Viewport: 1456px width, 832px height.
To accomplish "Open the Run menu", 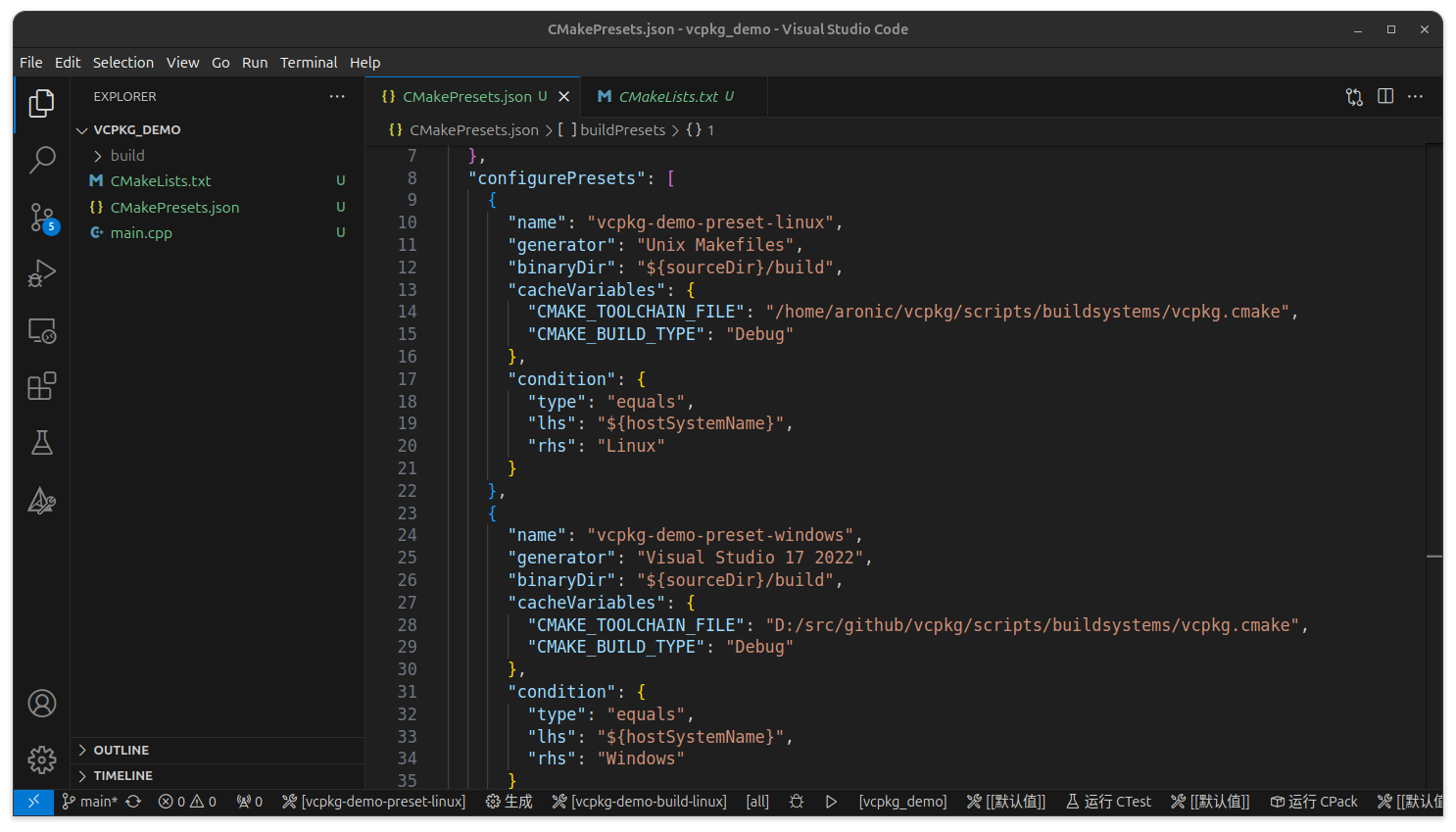I will tap(255, 62).
